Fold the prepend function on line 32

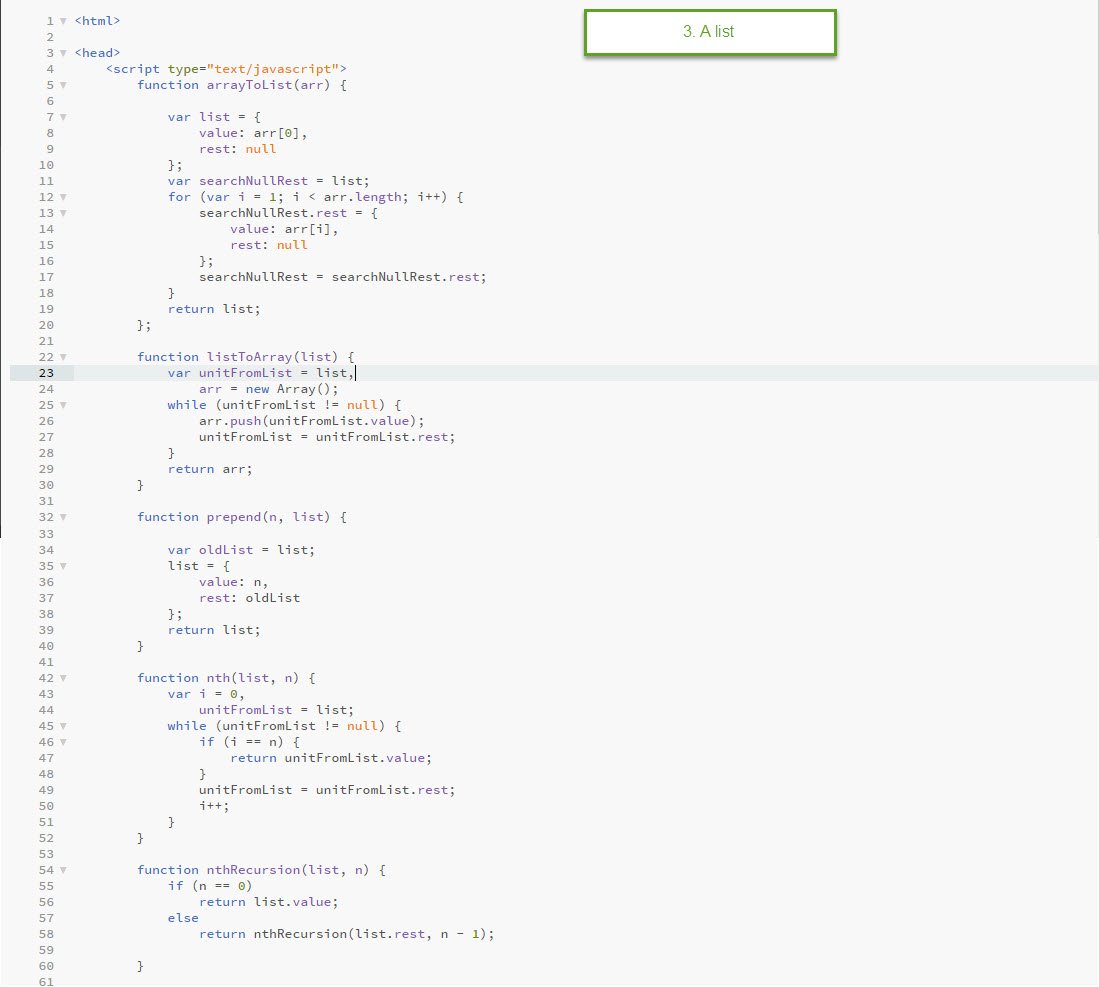click(x=63, y=517)
